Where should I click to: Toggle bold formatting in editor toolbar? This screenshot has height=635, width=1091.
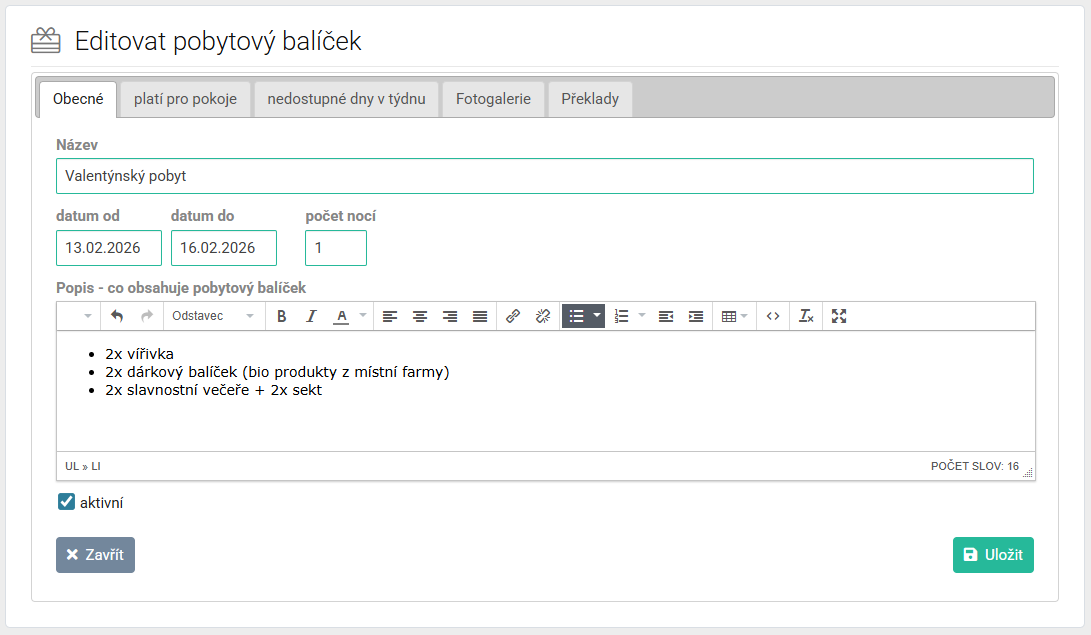click(x=282, y=316)
